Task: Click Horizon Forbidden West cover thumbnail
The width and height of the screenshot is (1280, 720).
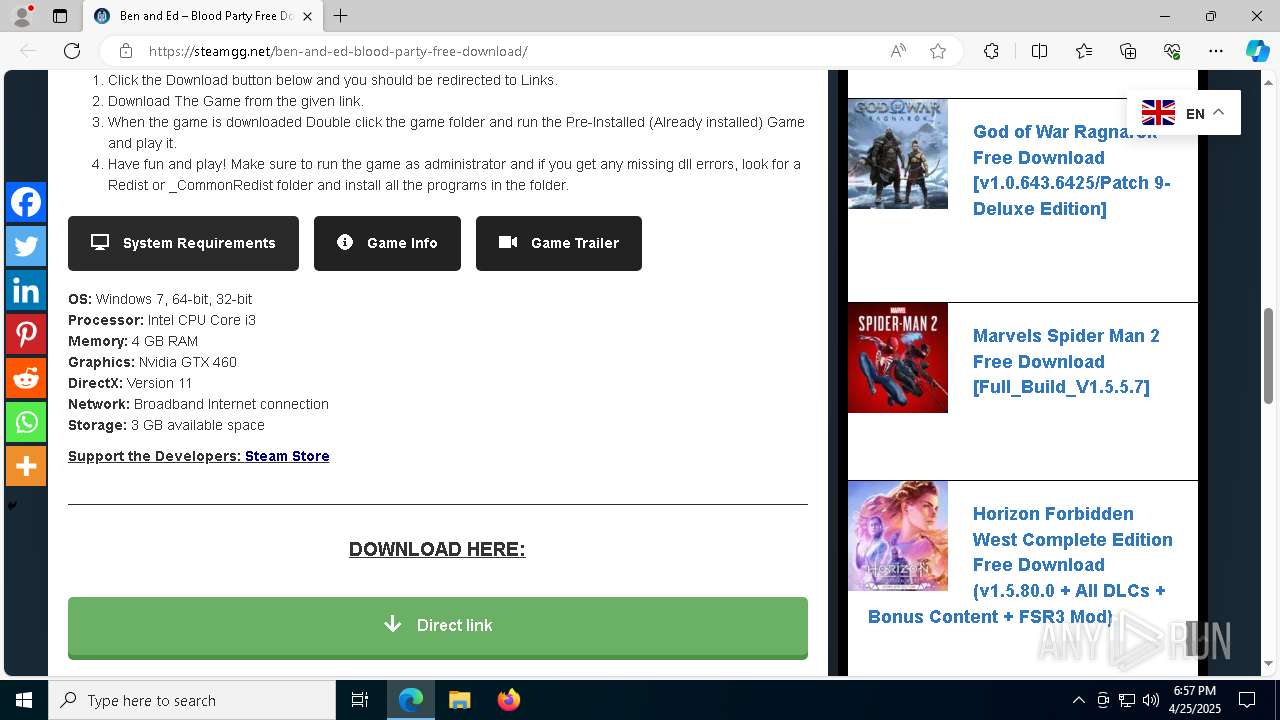Action: [x=898, y=536]
